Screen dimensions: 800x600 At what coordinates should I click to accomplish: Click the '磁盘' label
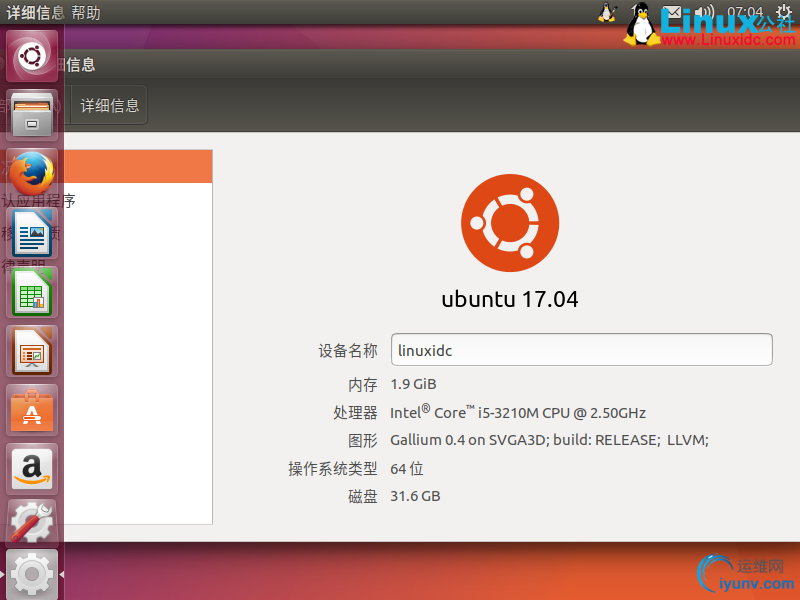[x=363, y=496]
